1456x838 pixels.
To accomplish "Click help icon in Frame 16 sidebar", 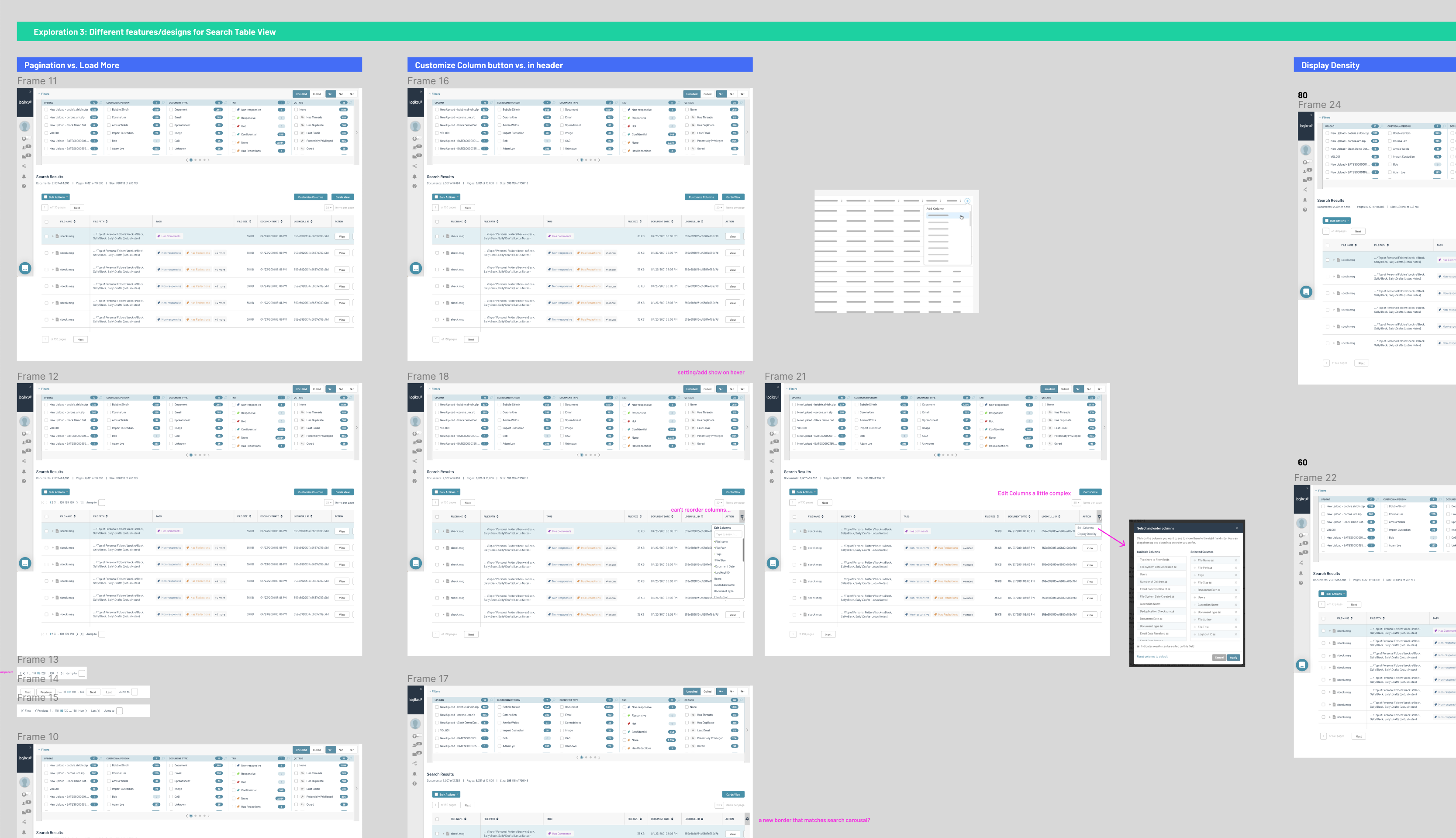I will (x=414, y=186).
